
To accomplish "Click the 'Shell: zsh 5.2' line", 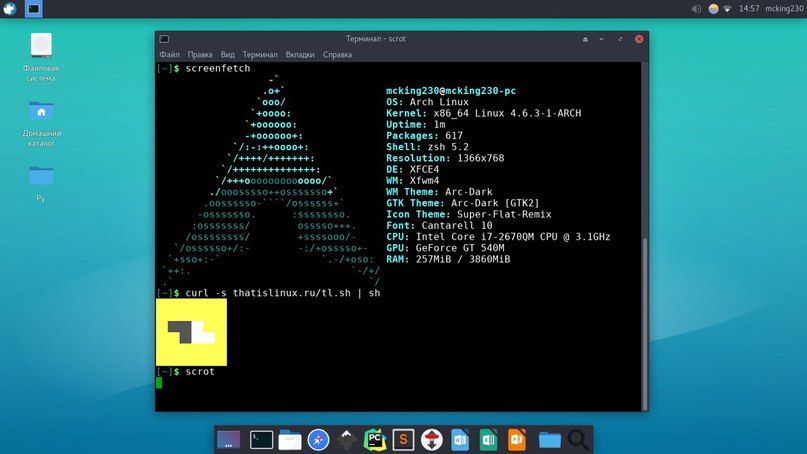I will tap(427, 147).
